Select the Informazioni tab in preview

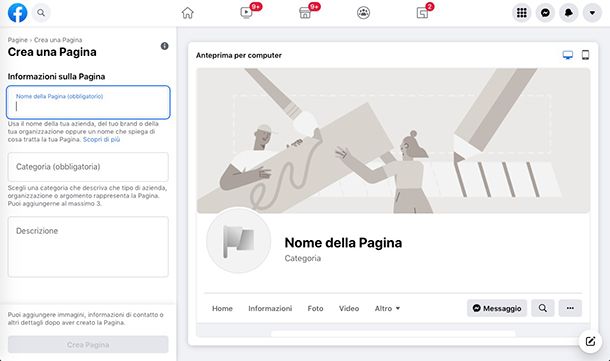pyautogui.click(x=270, y=308)
